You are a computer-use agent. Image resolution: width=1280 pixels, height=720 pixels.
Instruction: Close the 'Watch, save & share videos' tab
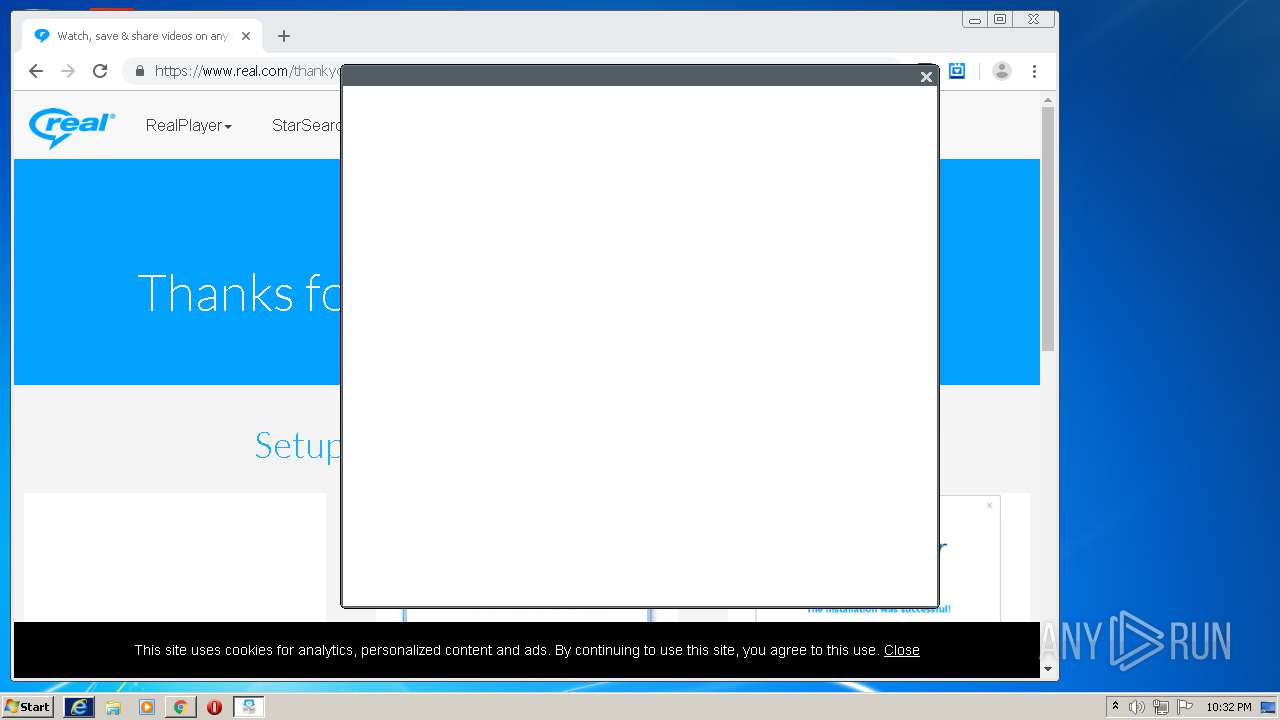click(x=246, y=36)
